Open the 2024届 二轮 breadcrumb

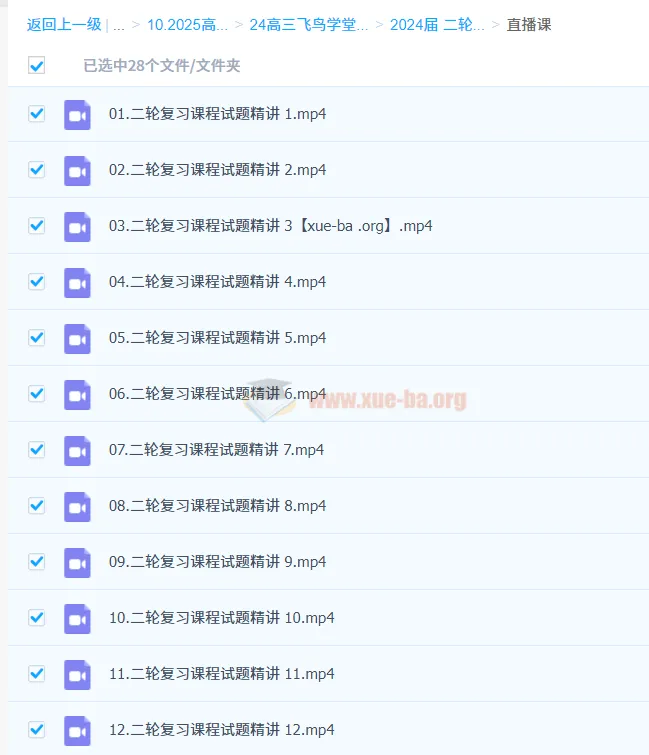click(437, 25)
